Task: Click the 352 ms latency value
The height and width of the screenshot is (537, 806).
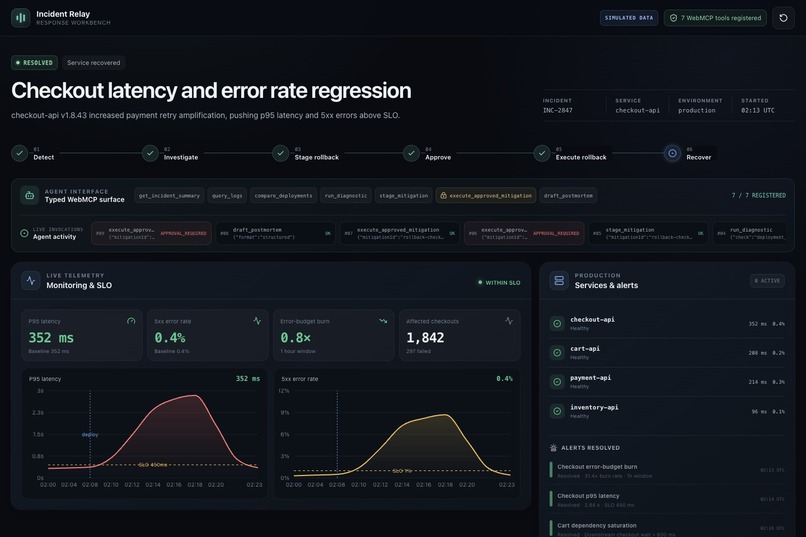Action: click(x=51, y=338)
